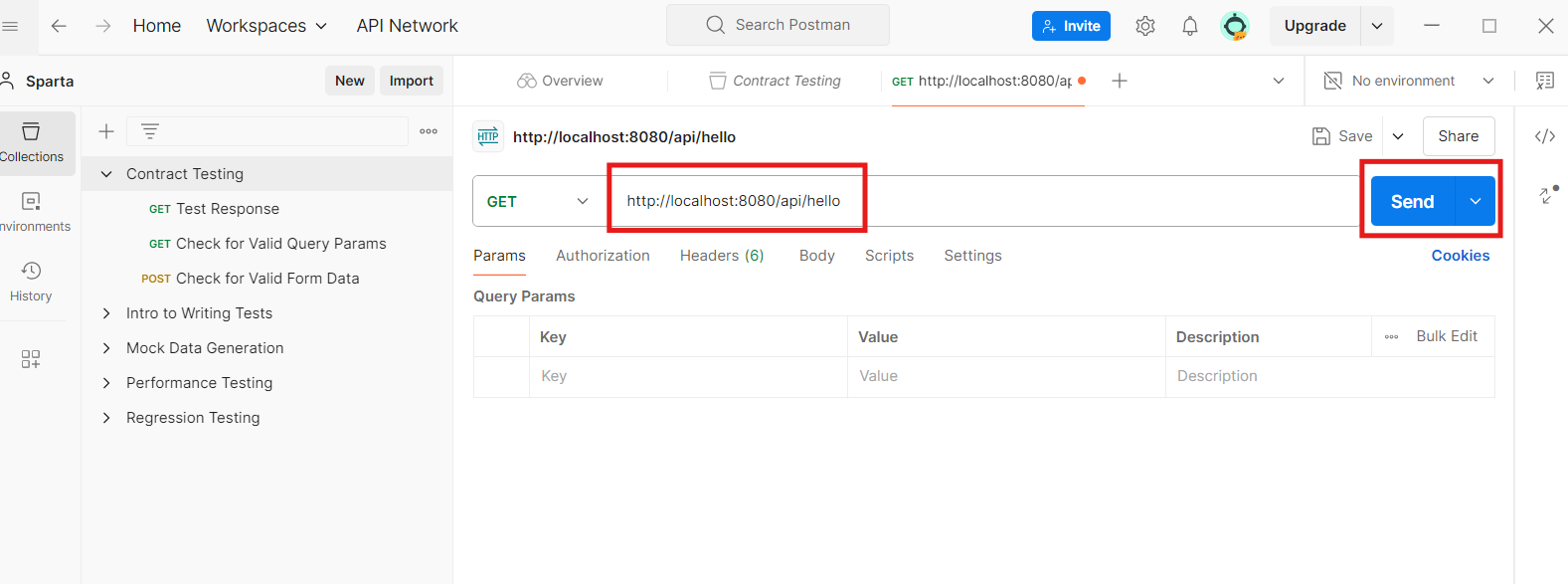The height and width of the screenshot is (584, 1568).
Task: Expand the Performance Testing collection
Action: (106, 383)
